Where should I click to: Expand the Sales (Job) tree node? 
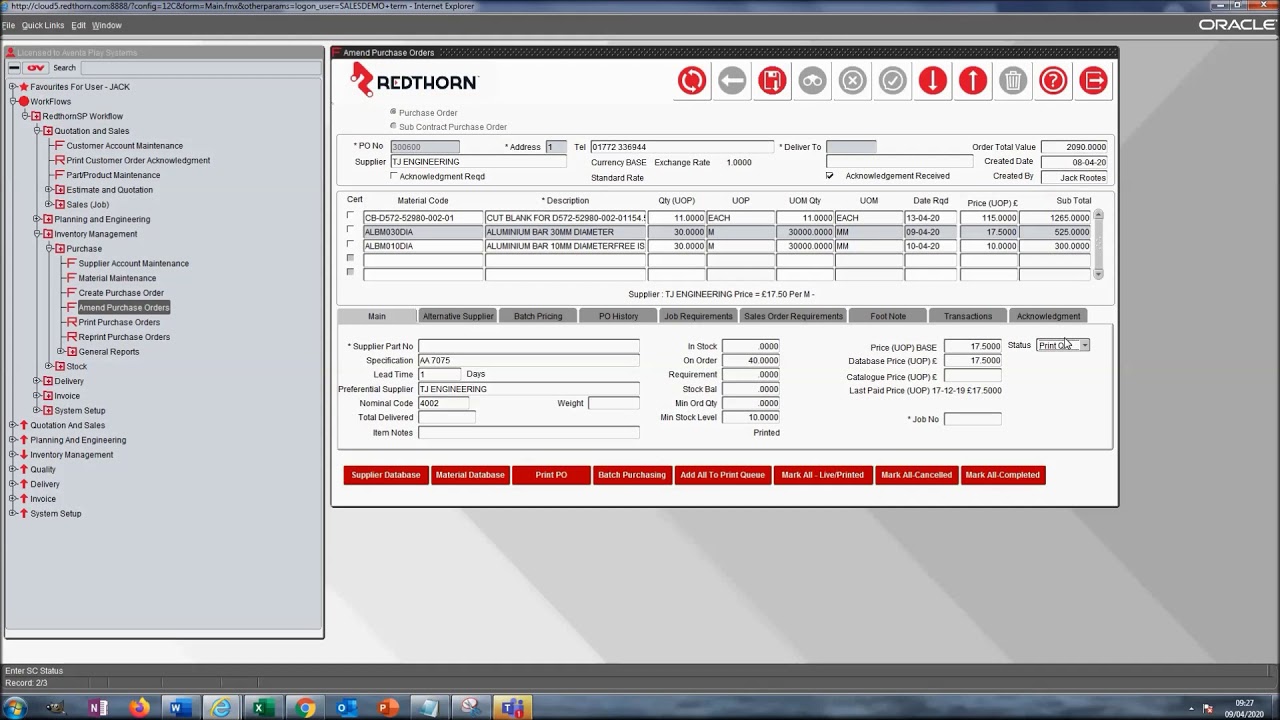point(48,204)
